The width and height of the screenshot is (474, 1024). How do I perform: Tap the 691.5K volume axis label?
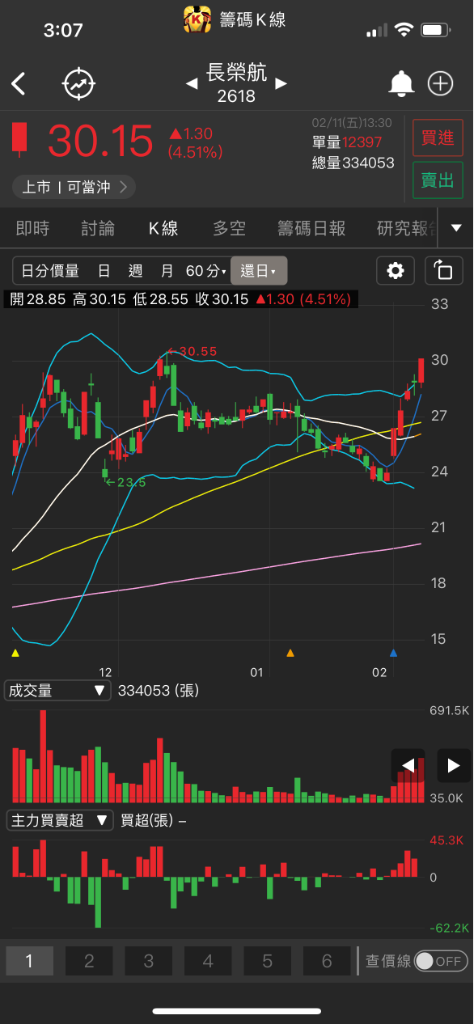(448, 711)
